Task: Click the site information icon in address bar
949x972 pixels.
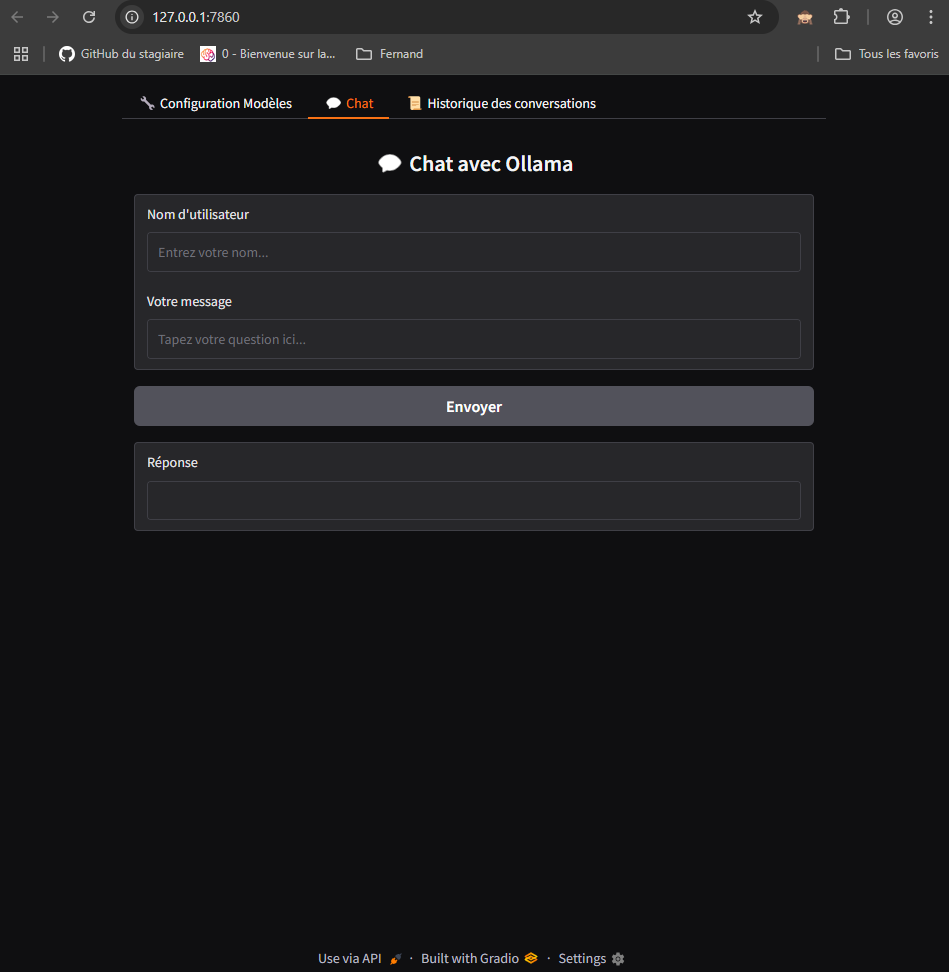Action: pyautogui.click(x=132, y=17)
